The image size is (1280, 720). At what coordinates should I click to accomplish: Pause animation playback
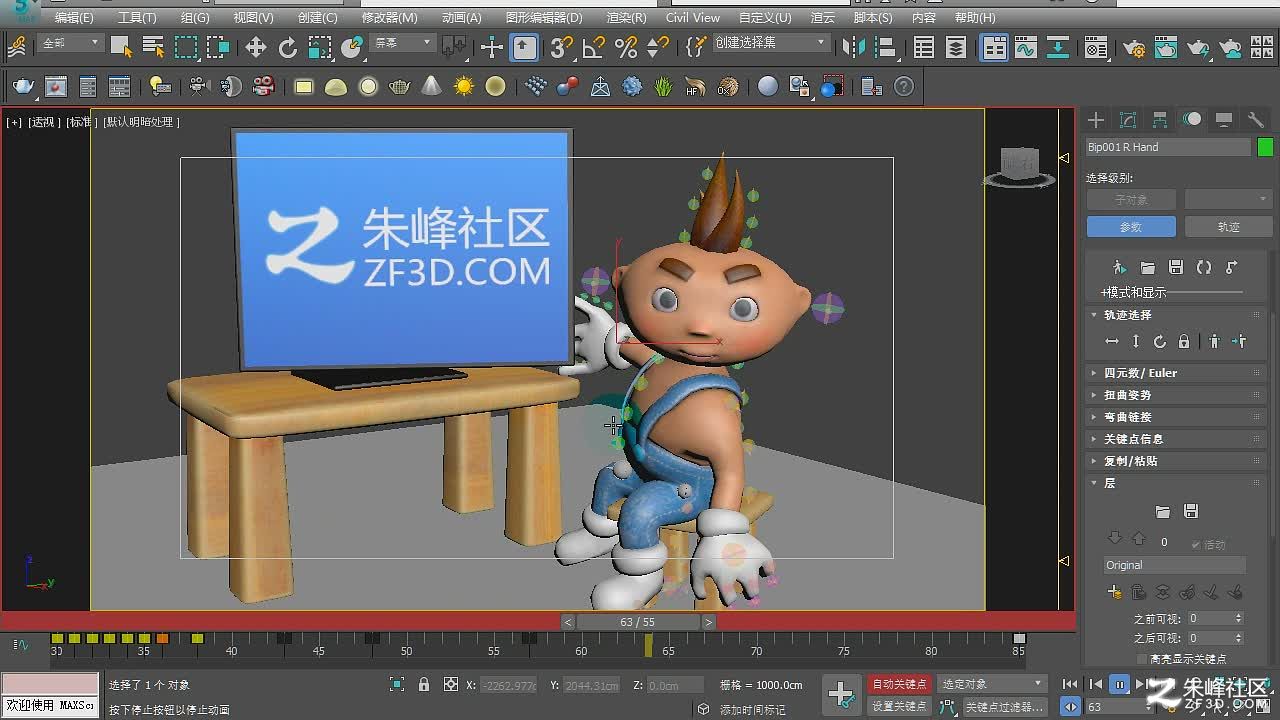click(x=1119, y=684)
